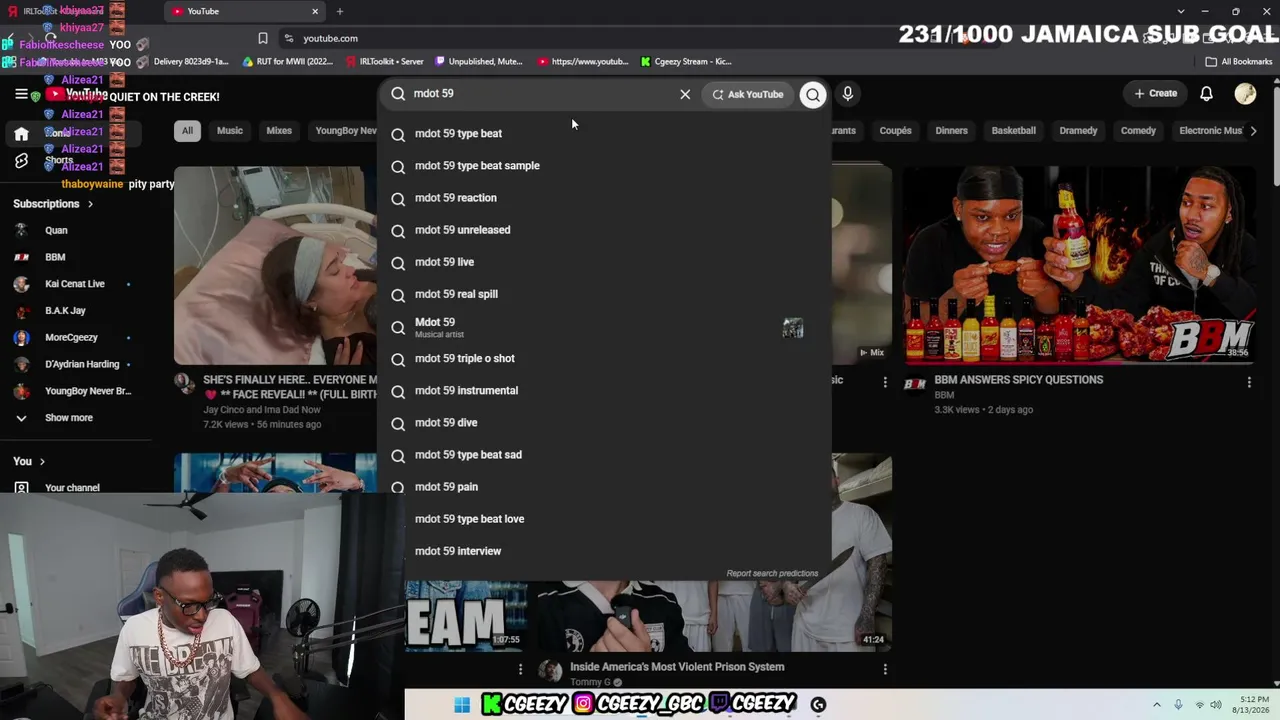This screenshot has height=720, width=1280.
Task: Pick suggestion 'mdot 59 triple o shot'
Action: coord(604,359)
